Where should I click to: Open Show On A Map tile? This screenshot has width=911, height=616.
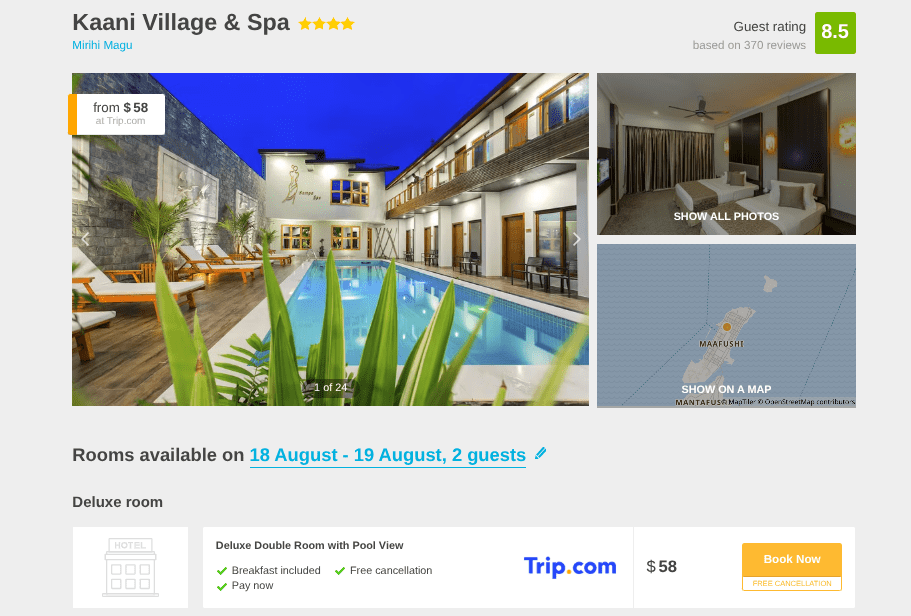coord(726,325)
